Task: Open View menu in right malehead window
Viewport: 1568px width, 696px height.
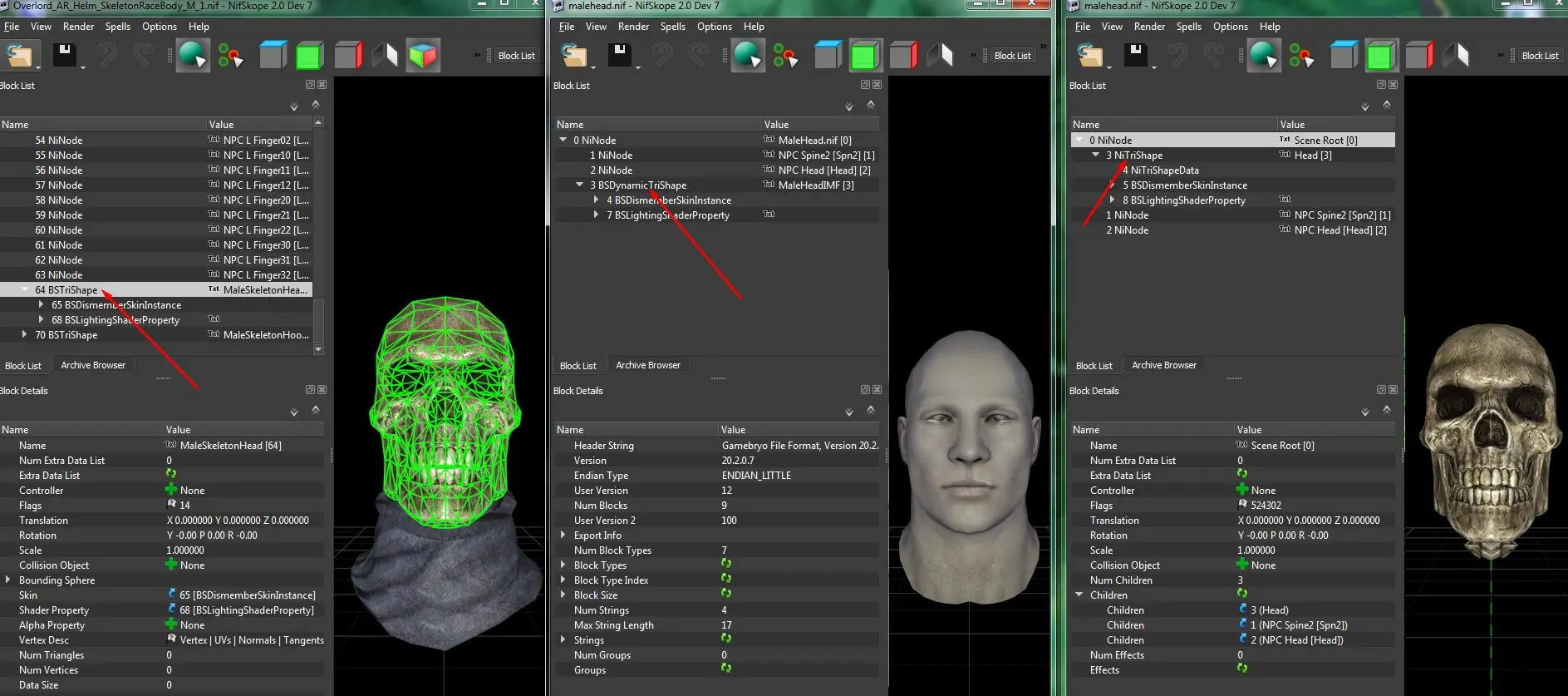Action: click(1112, 27)
